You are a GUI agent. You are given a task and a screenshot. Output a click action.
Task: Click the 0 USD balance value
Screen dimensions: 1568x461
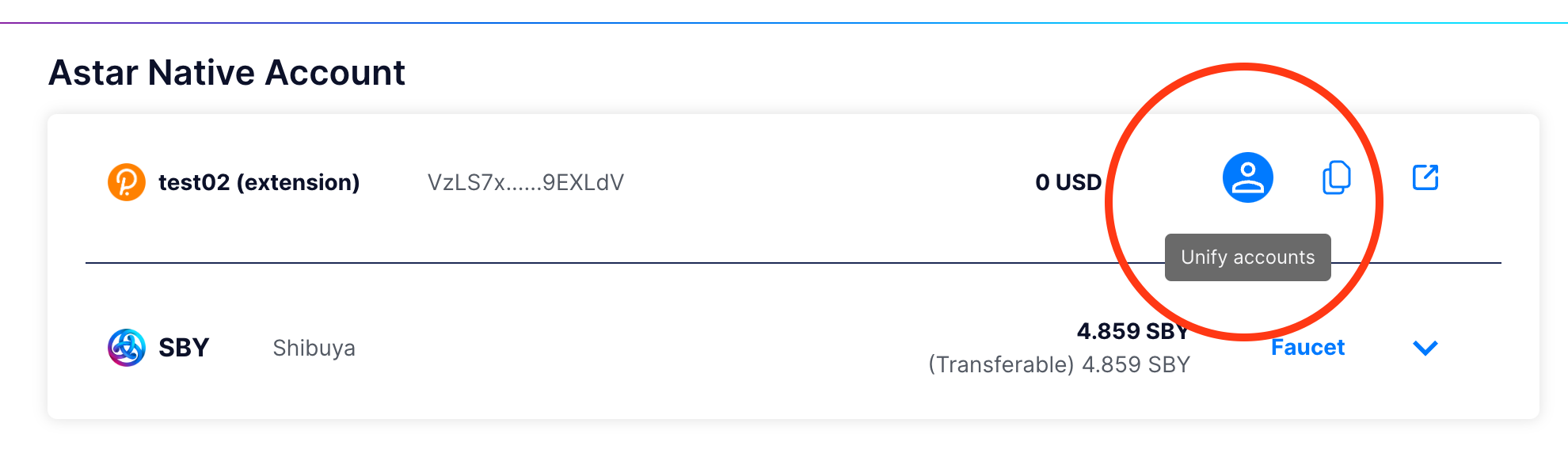coord(1068,182)
